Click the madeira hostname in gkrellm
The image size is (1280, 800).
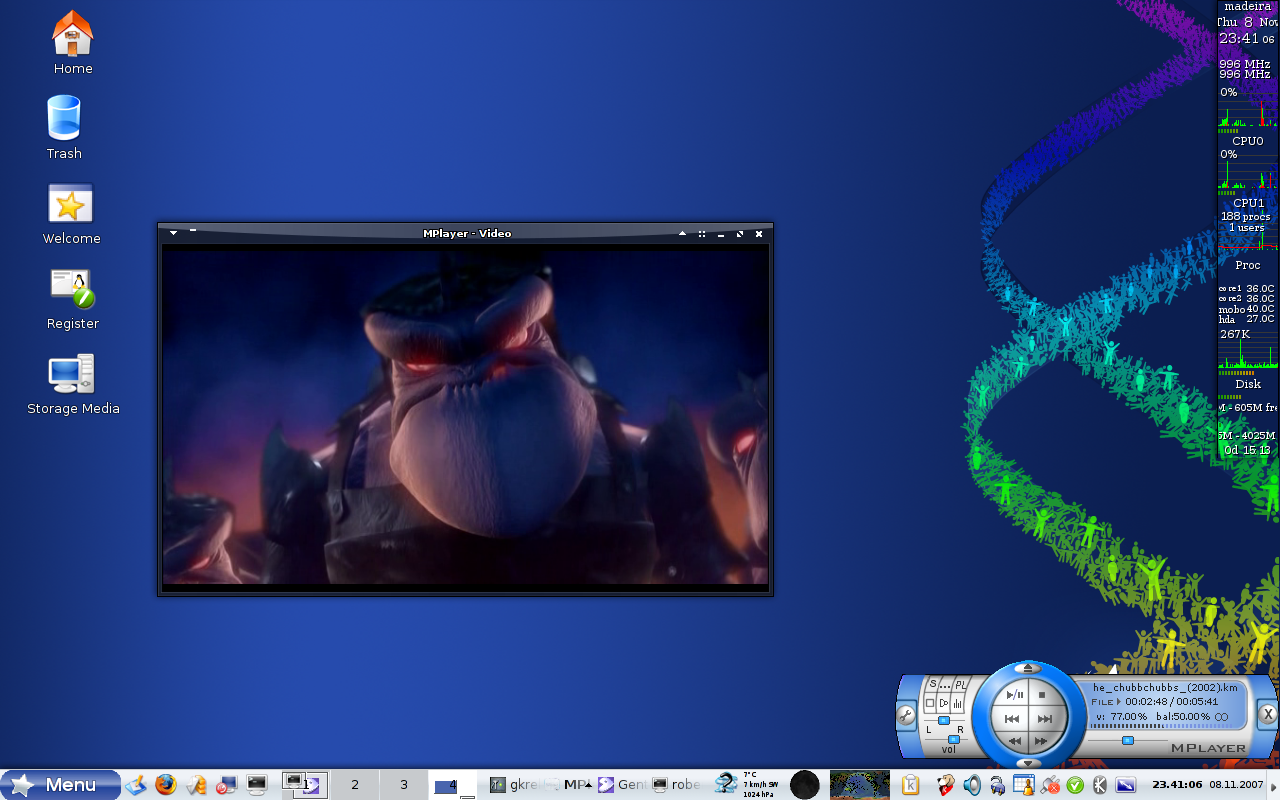[x=1247, y=6]
